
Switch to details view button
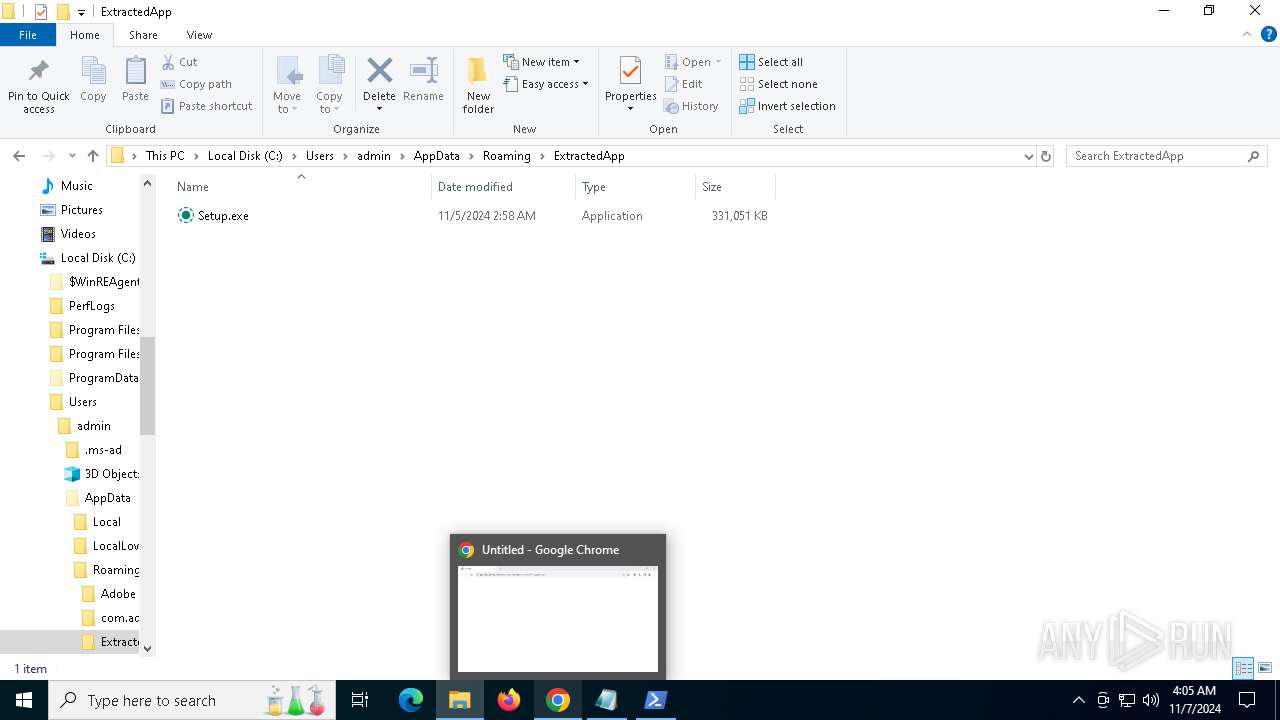pos(1244,668)
